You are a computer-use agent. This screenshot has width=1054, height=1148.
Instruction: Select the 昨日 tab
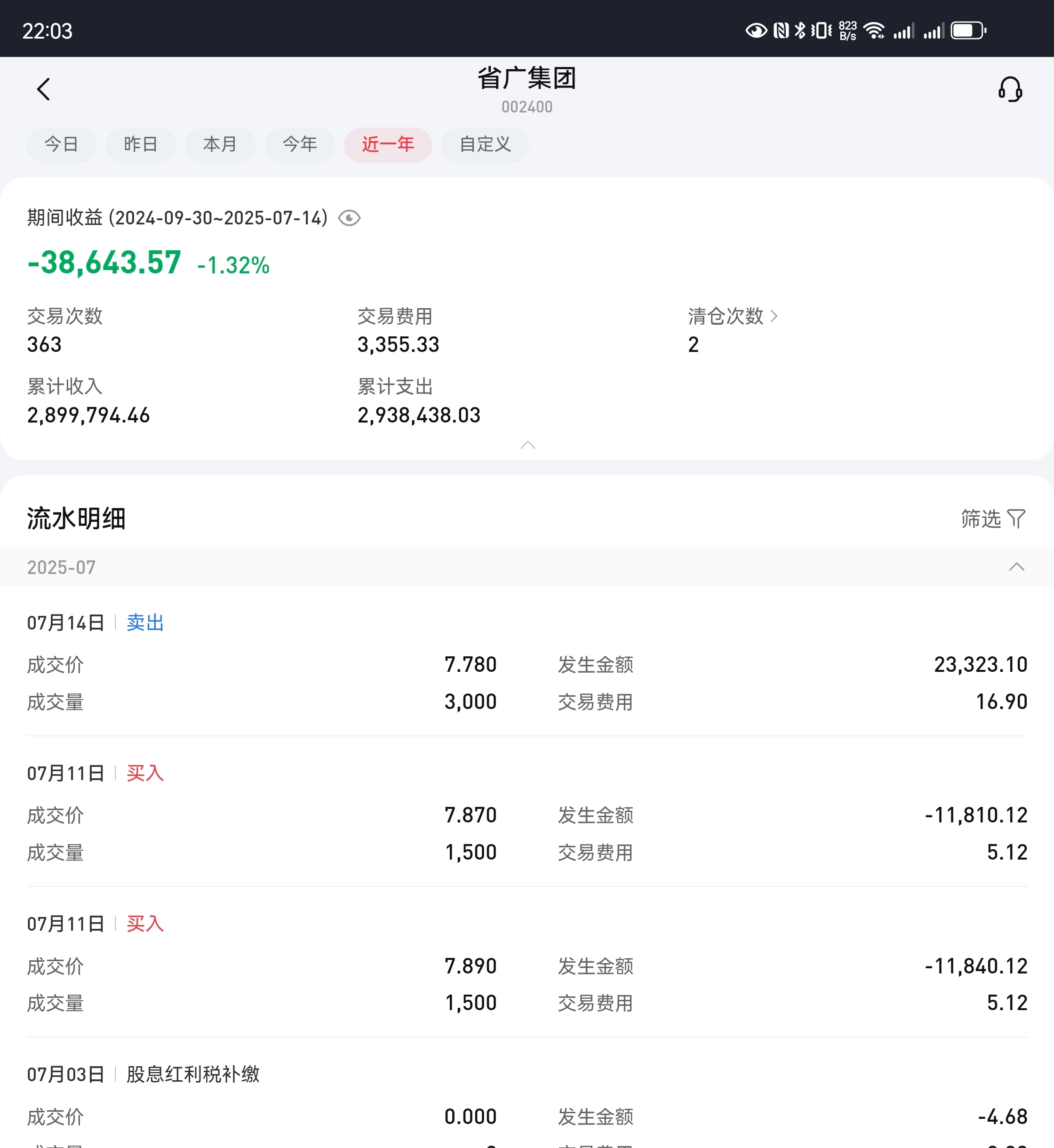coord(141,144)
